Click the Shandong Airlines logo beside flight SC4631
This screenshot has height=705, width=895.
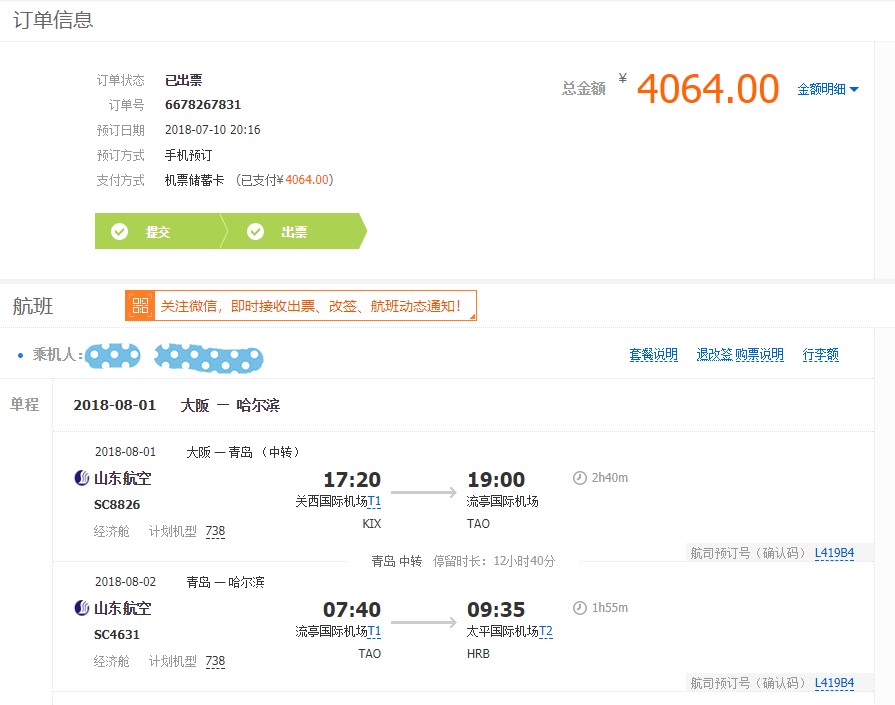pyautogui.click(x=82, y=608)
